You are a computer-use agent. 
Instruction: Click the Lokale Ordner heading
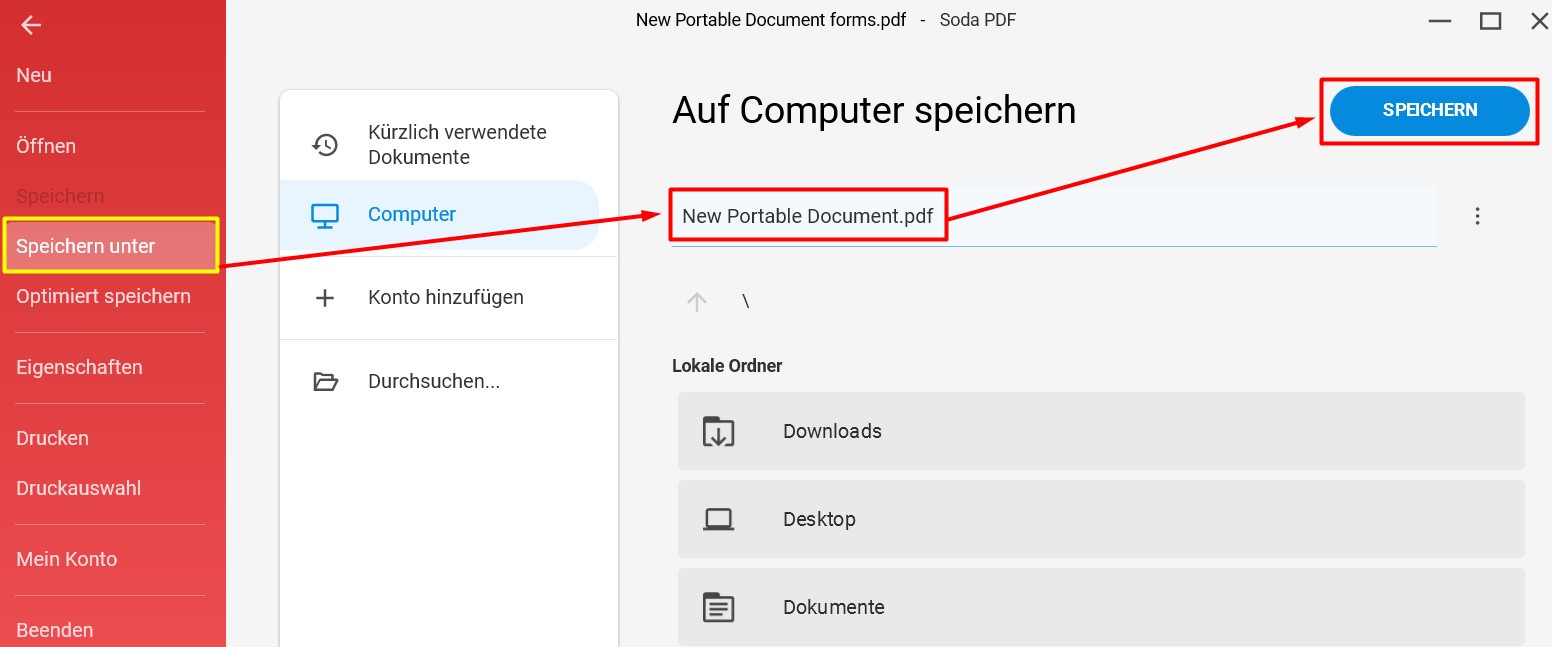pyautogui.click(x=727, y=366)
